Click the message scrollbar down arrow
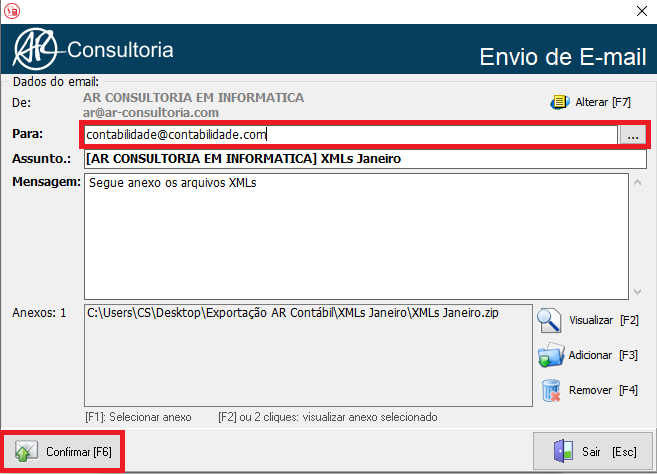This screenshot has width=657, height=474. coord(637,292)
